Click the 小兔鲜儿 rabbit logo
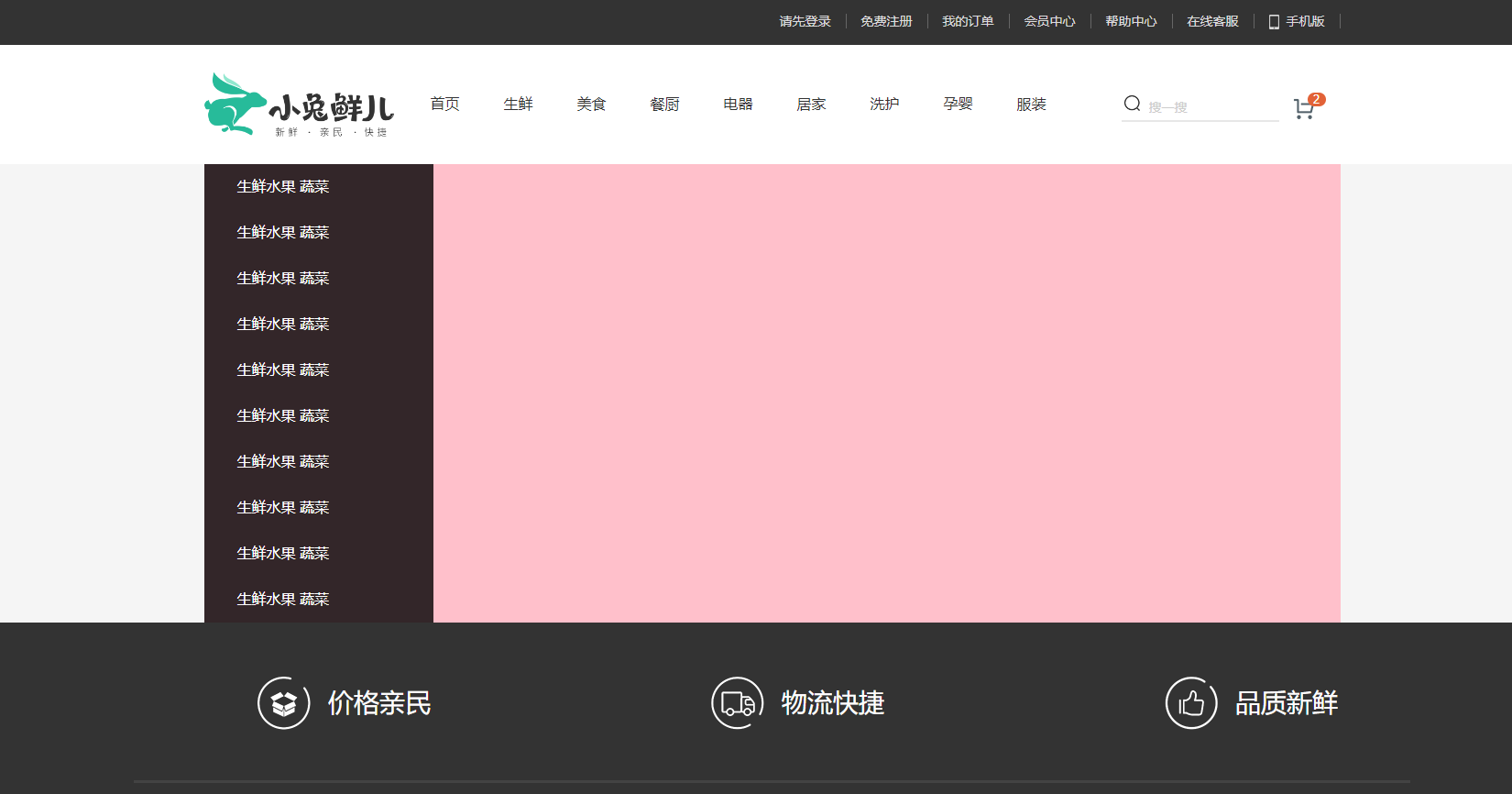The image size is (1512, 794). 299,104
